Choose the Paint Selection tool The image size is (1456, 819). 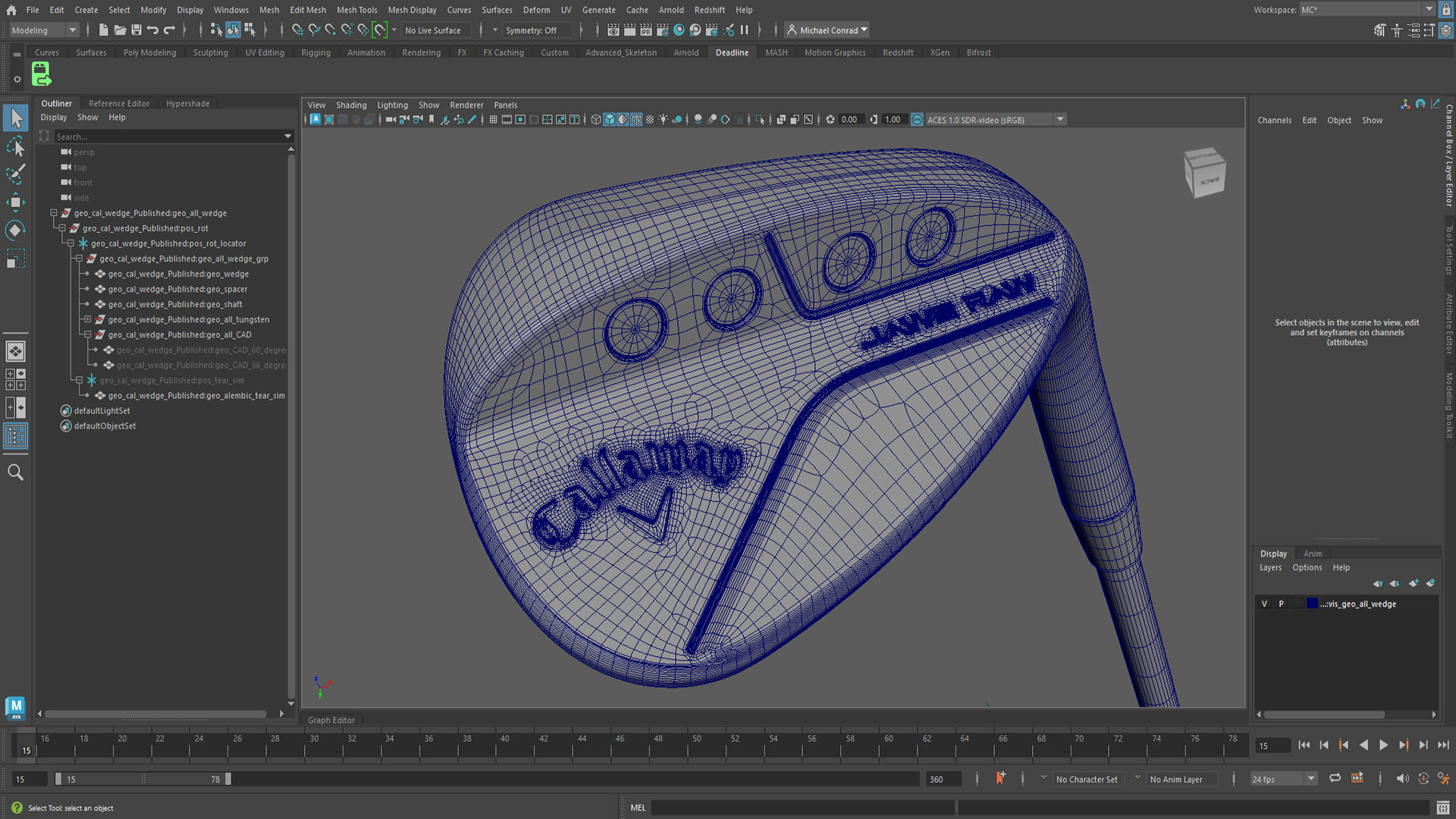15,174
